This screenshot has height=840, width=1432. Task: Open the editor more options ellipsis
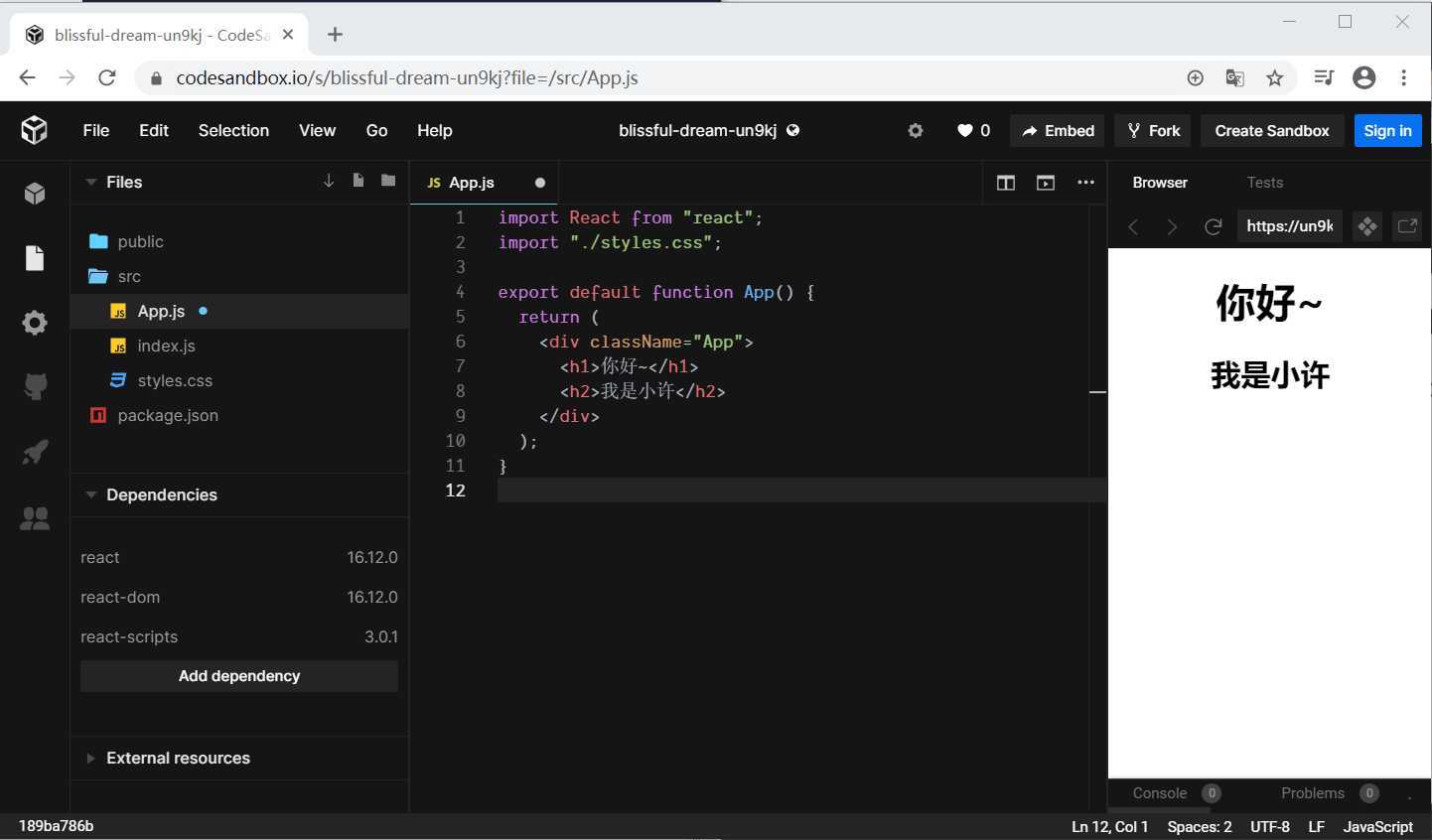tap(1085, 182)
